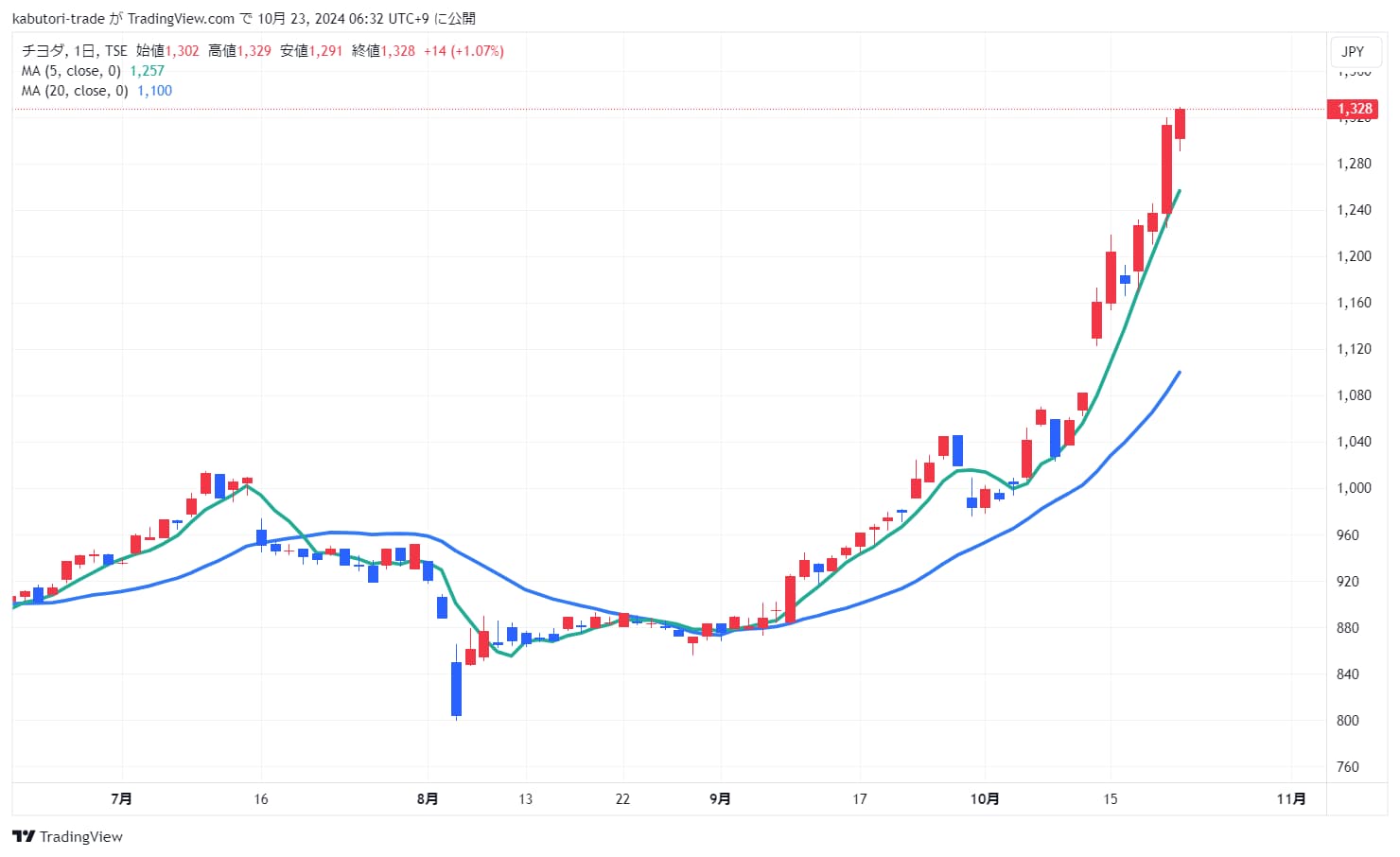Click the 13 date label on time axis

525,799
